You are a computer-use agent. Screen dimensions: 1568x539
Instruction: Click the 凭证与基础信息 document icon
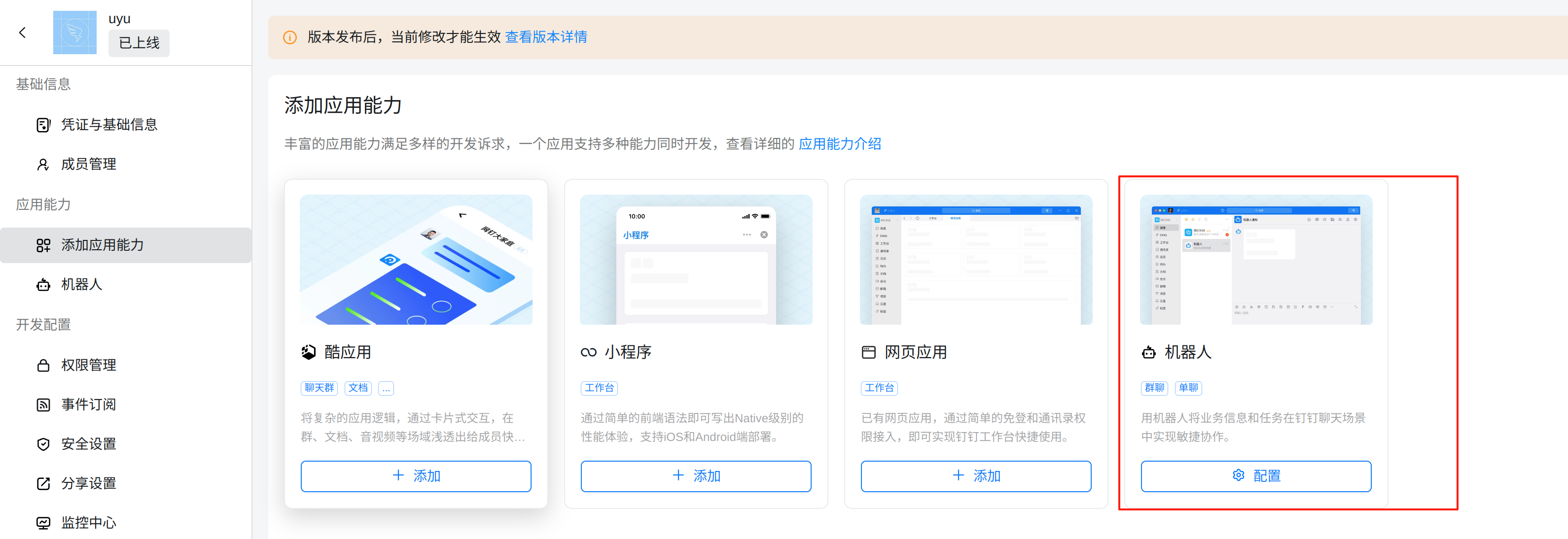[43, 125]
